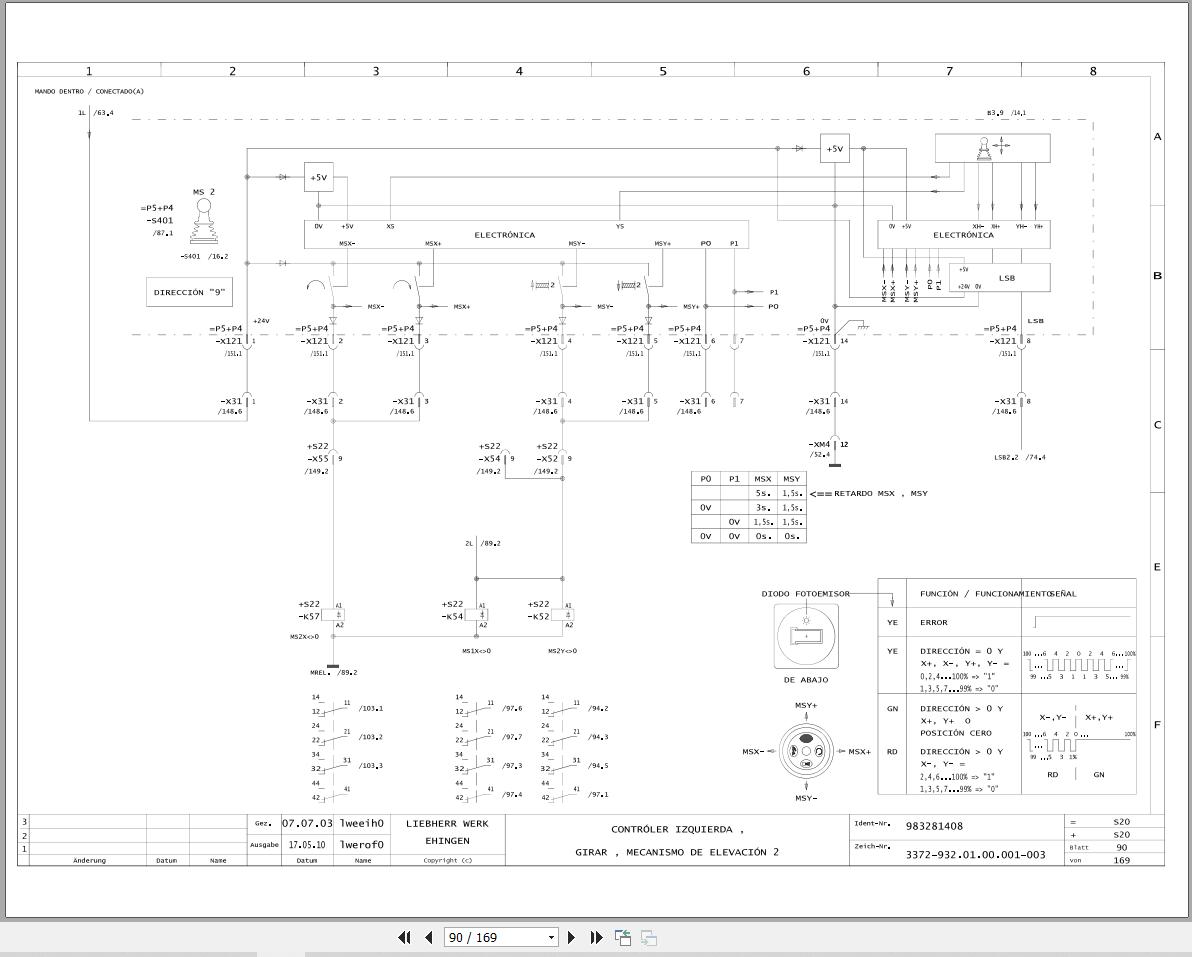
Task: Click the FUNCIÓN / FUNCIONAMIENTO table header
Action: 984,594
